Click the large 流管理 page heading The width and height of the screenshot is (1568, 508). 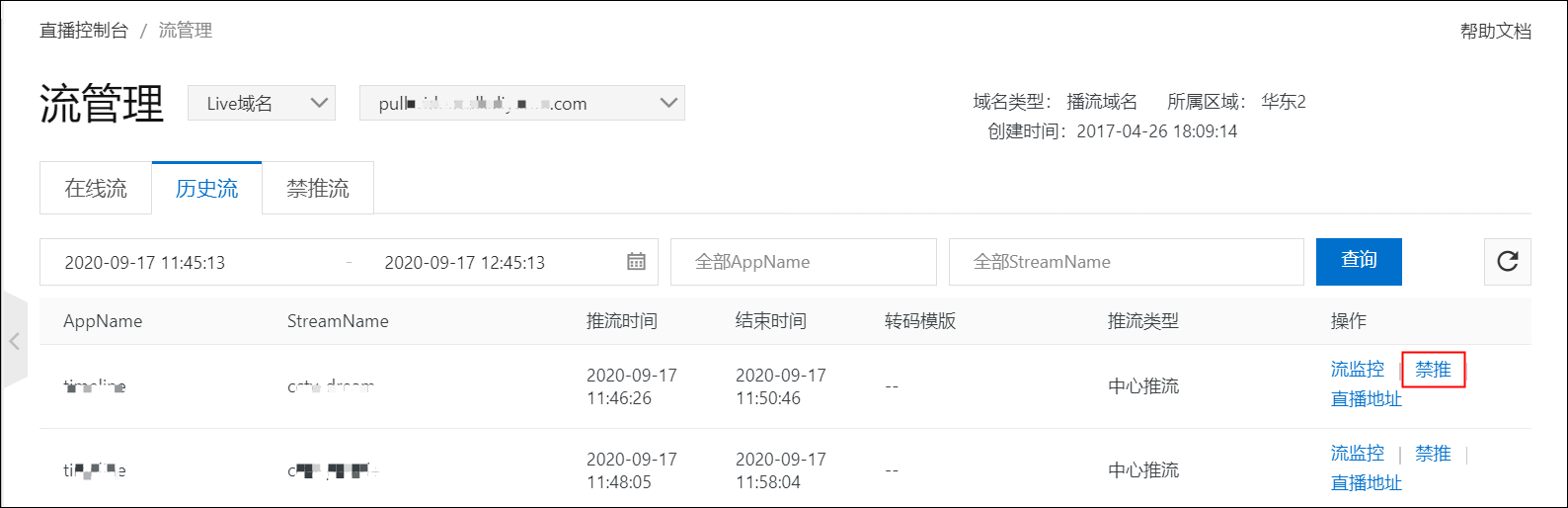[x=102, y=104]
